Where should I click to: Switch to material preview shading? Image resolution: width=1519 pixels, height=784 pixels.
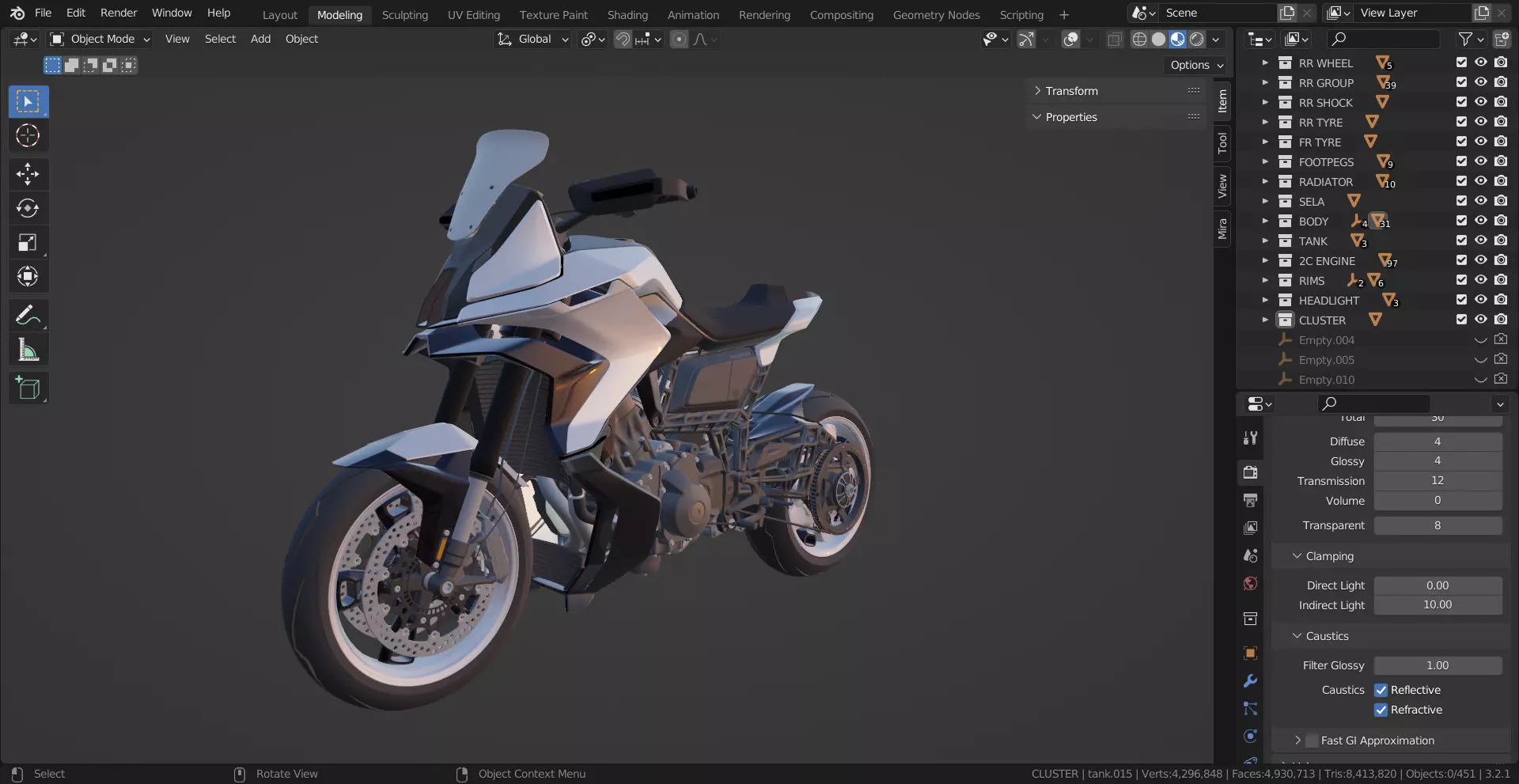[x=1178, y=40]
